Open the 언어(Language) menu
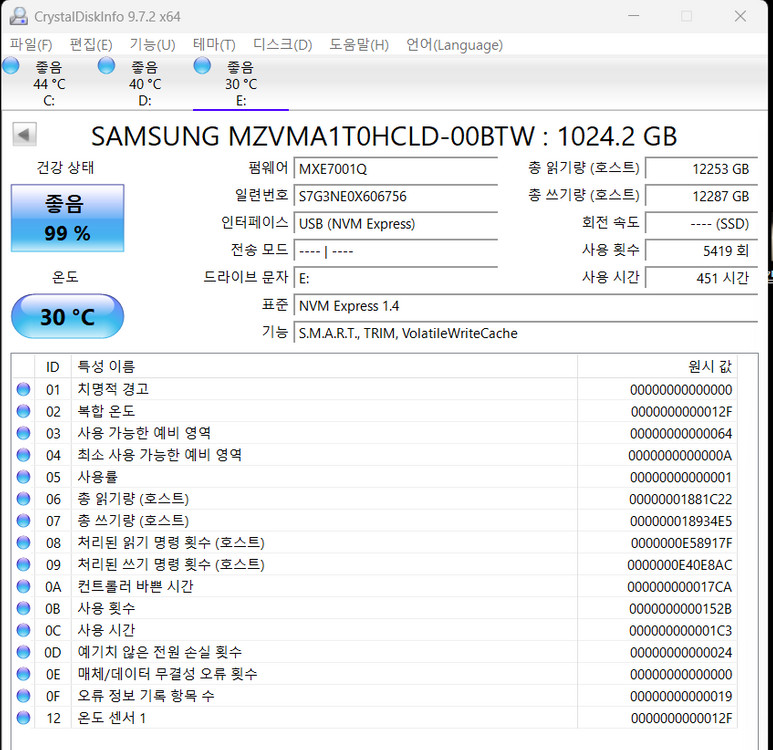 pyautogui.click(x=454, y=45)
